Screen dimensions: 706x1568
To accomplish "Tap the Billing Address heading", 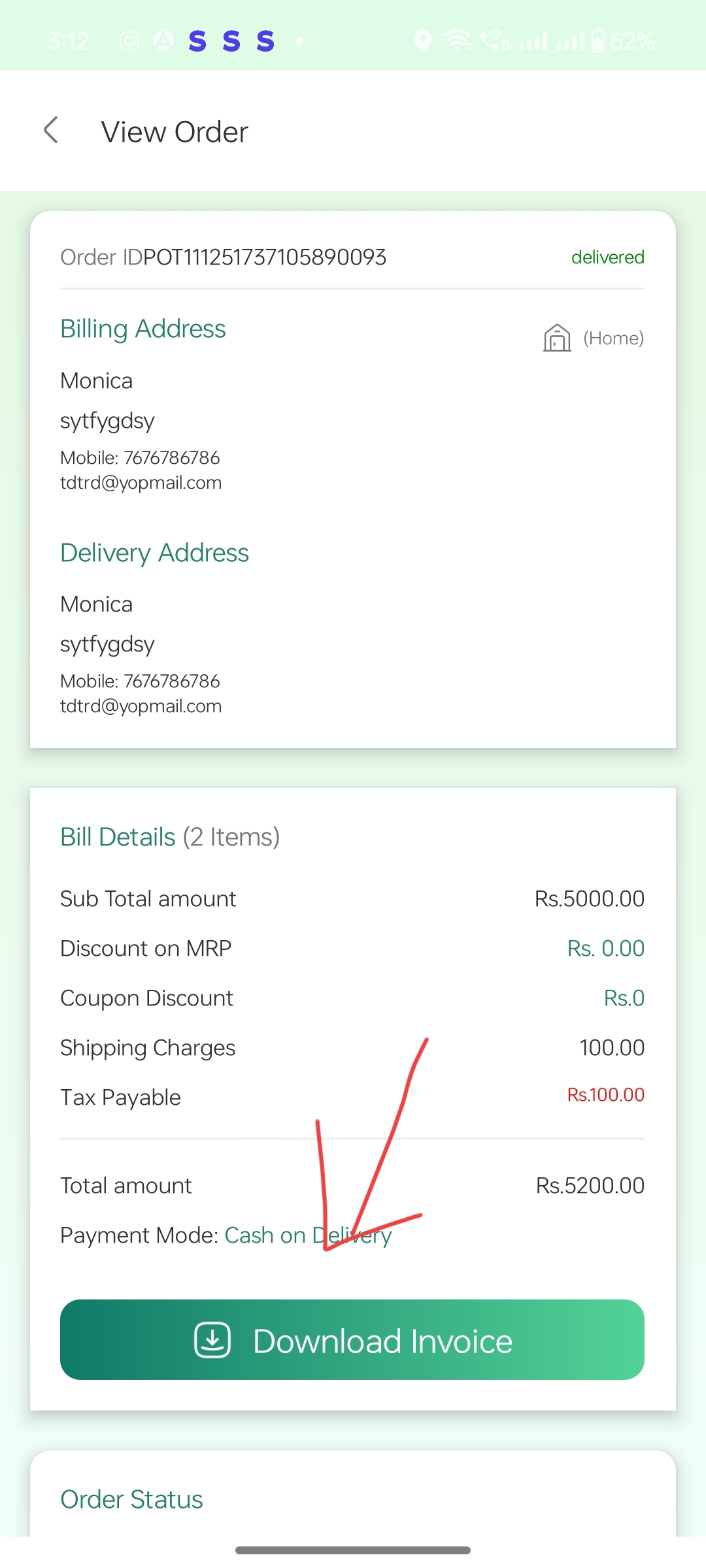I will [143, 329].
